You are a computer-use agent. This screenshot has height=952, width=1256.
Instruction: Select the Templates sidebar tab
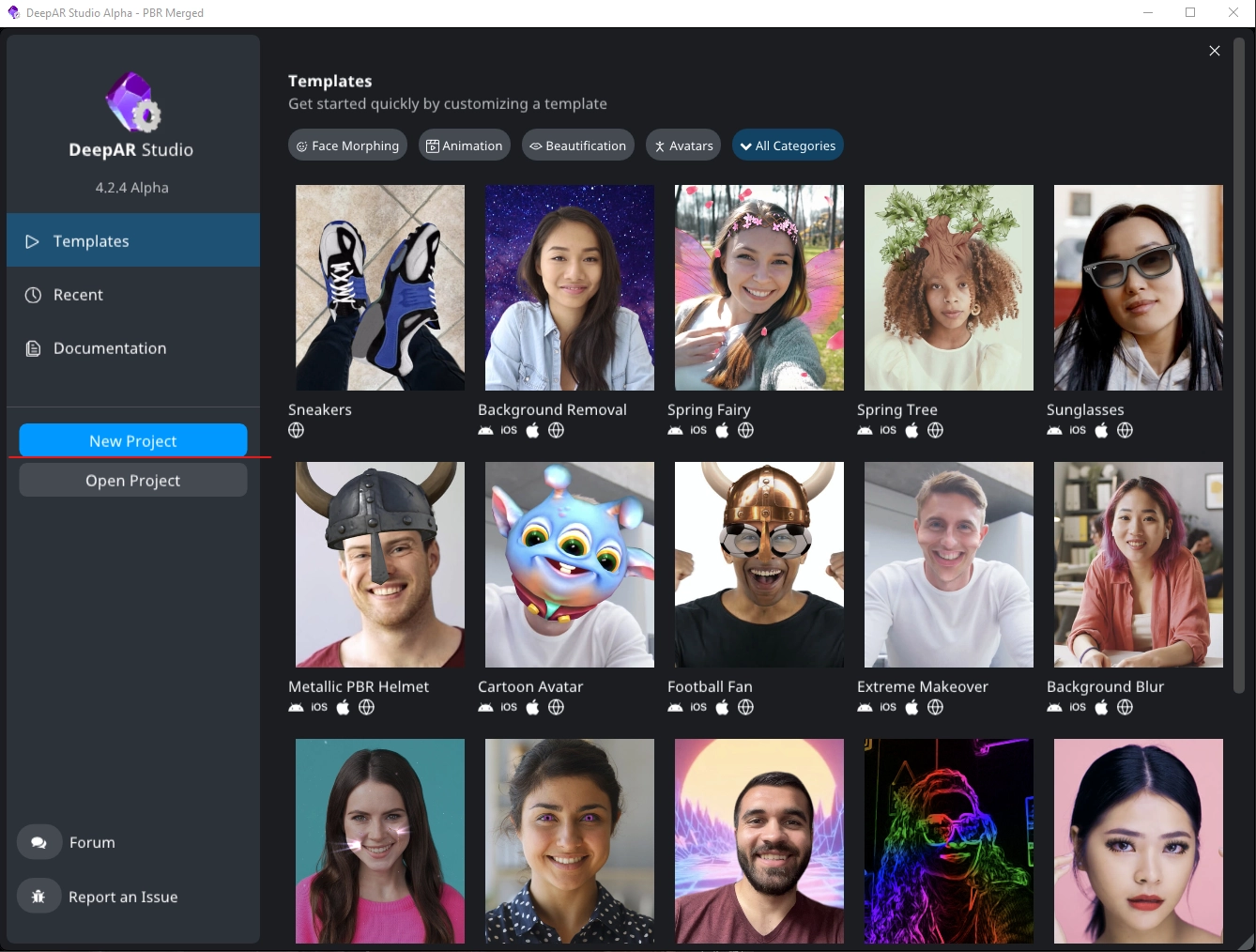(x=133, y=240)
